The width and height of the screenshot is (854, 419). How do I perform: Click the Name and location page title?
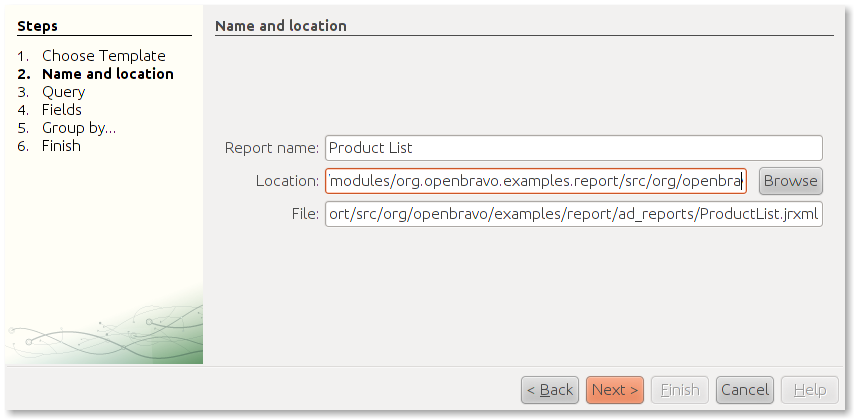click(281, 26)
